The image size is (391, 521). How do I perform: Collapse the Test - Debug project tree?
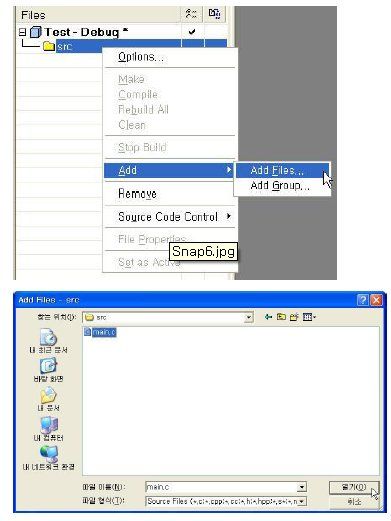click(x=22, y=32)
